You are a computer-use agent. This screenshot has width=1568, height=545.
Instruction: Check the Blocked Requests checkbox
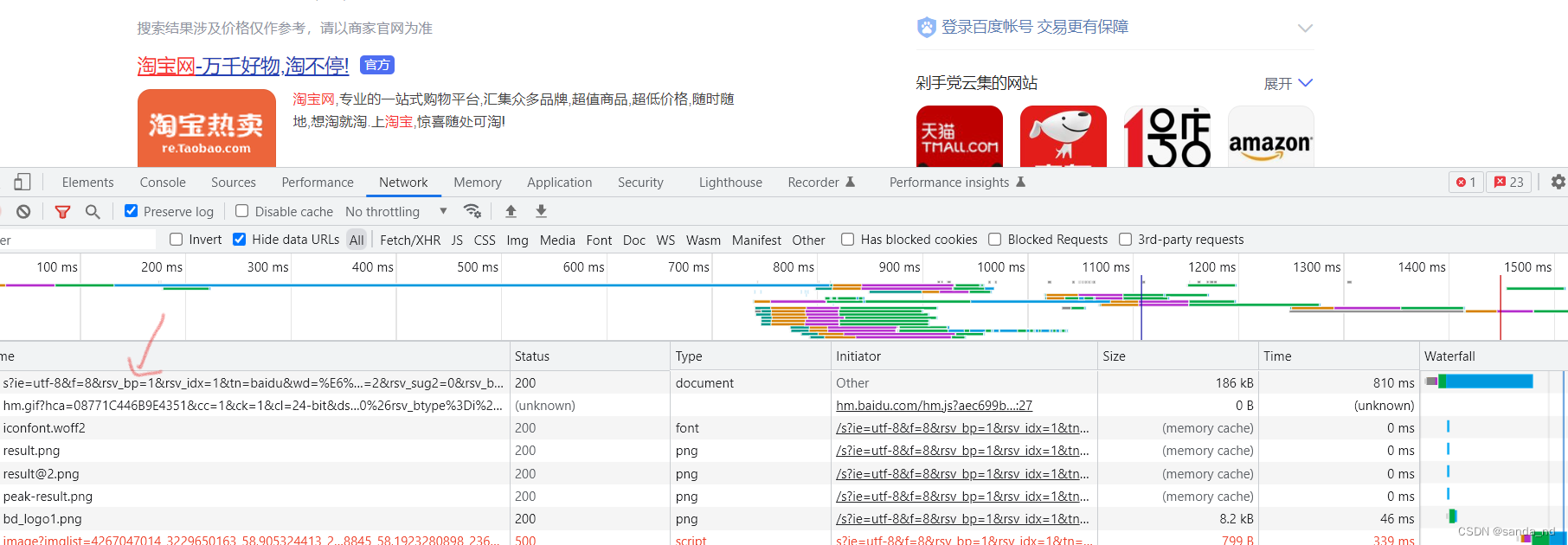point(995,239)
